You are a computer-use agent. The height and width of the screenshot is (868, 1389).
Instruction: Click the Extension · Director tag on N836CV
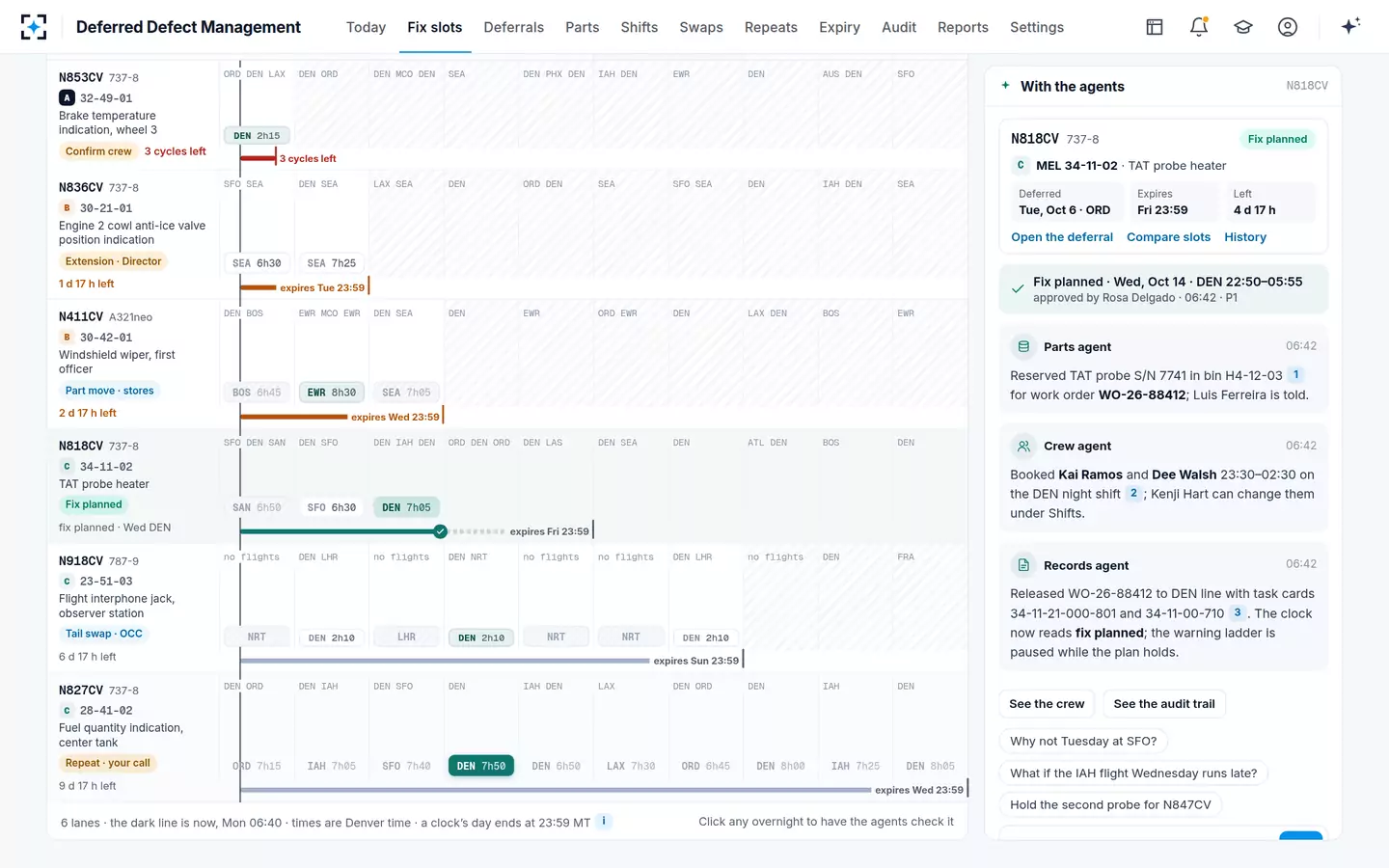coord(113,261)
